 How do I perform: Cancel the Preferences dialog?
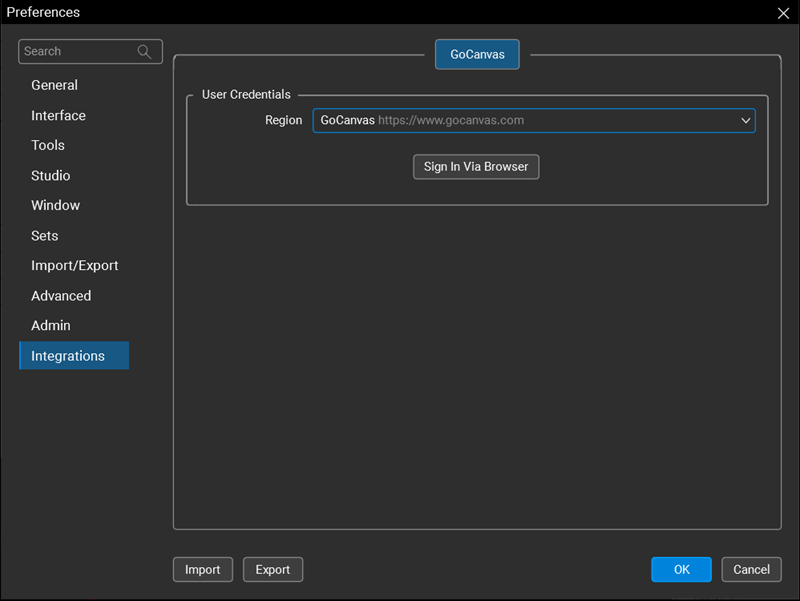click(751, 569)
